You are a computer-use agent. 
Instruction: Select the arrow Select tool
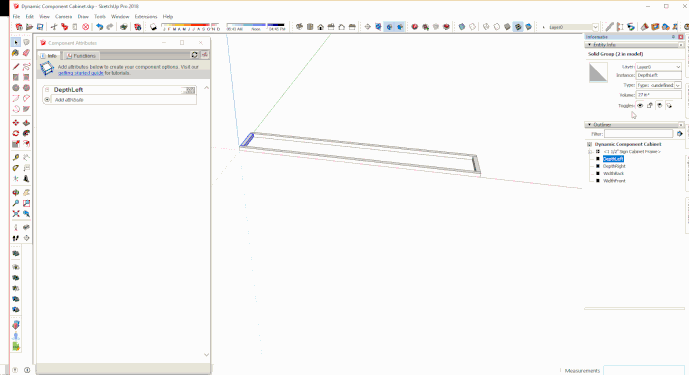click(x=16, y=42)
